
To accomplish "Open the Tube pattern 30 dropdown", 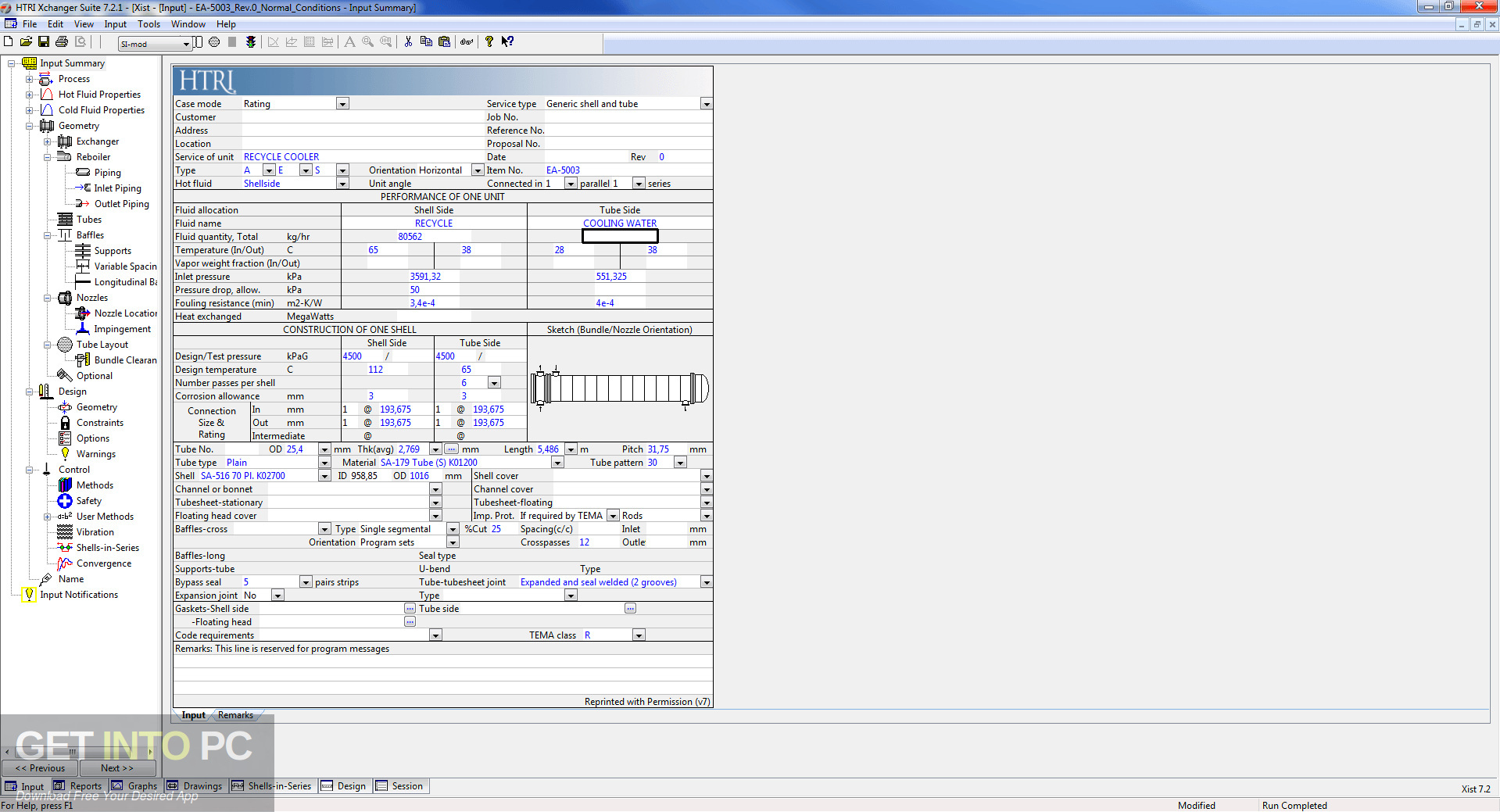I will click(680, 463).
